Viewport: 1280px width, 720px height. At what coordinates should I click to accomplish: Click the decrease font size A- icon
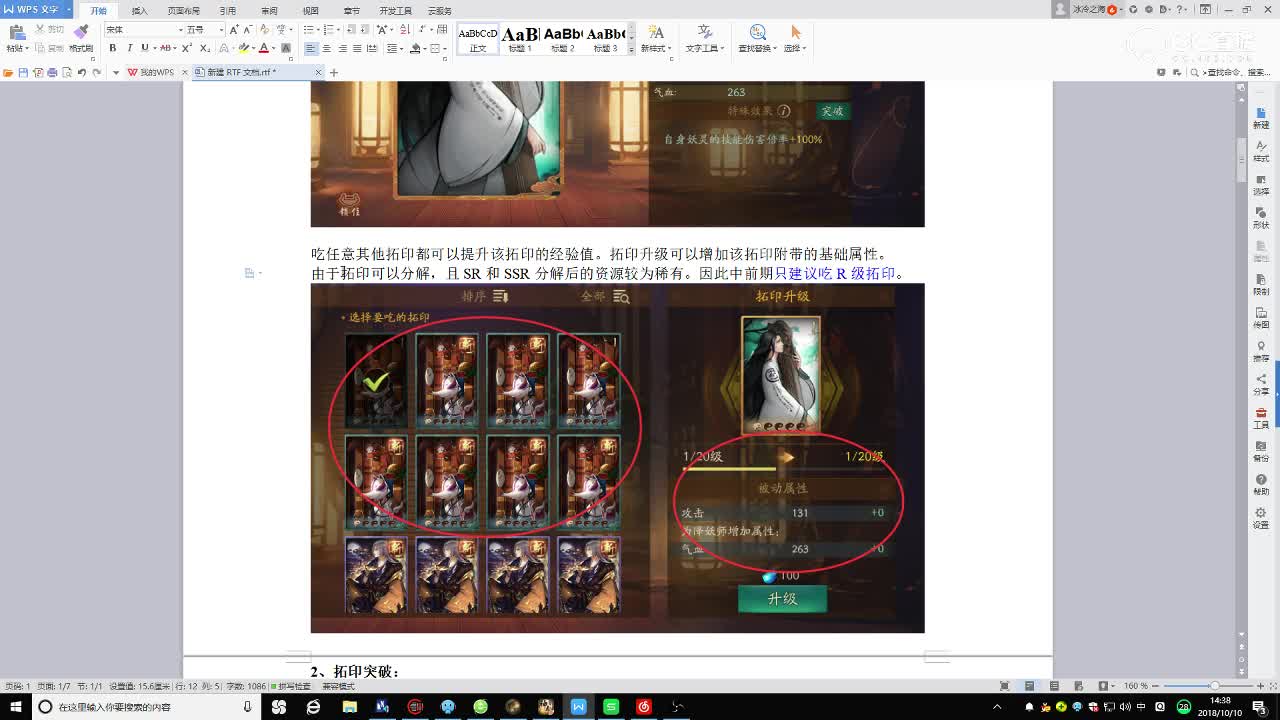[248, 30]
